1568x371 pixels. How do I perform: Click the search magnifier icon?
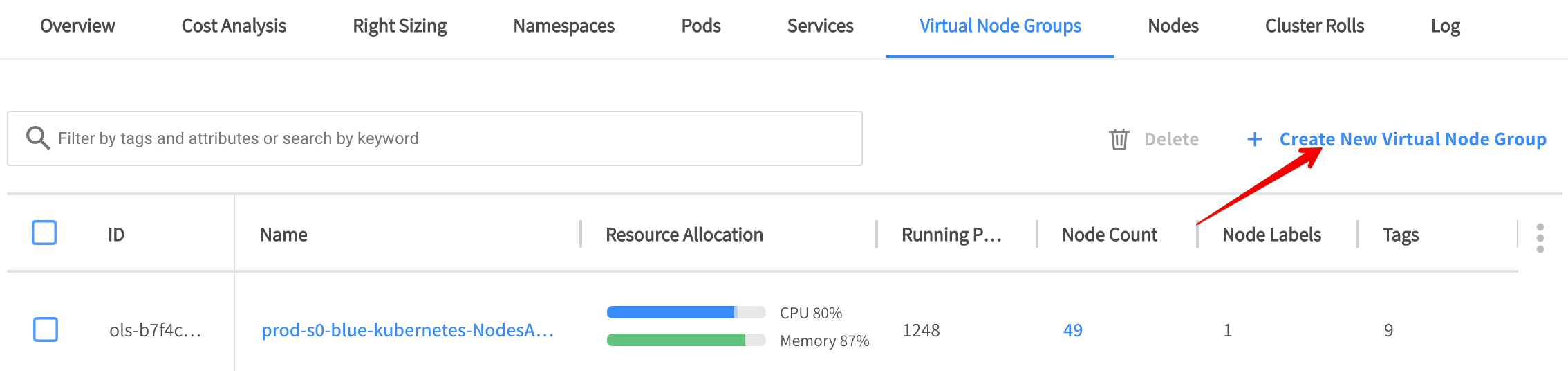click(x=37, y=138)
